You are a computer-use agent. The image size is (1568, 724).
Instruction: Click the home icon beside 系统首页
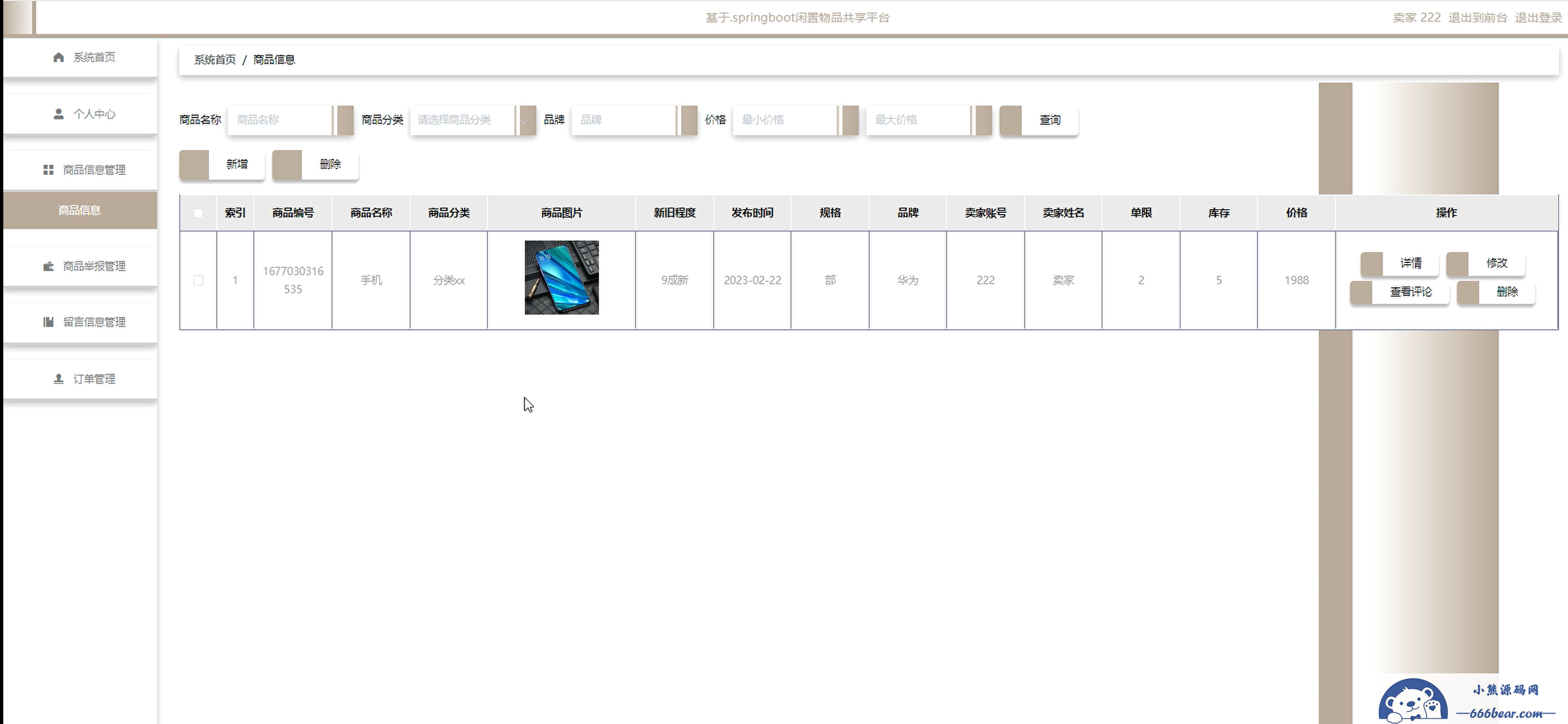pyautogui.click(x=58, y=57)
